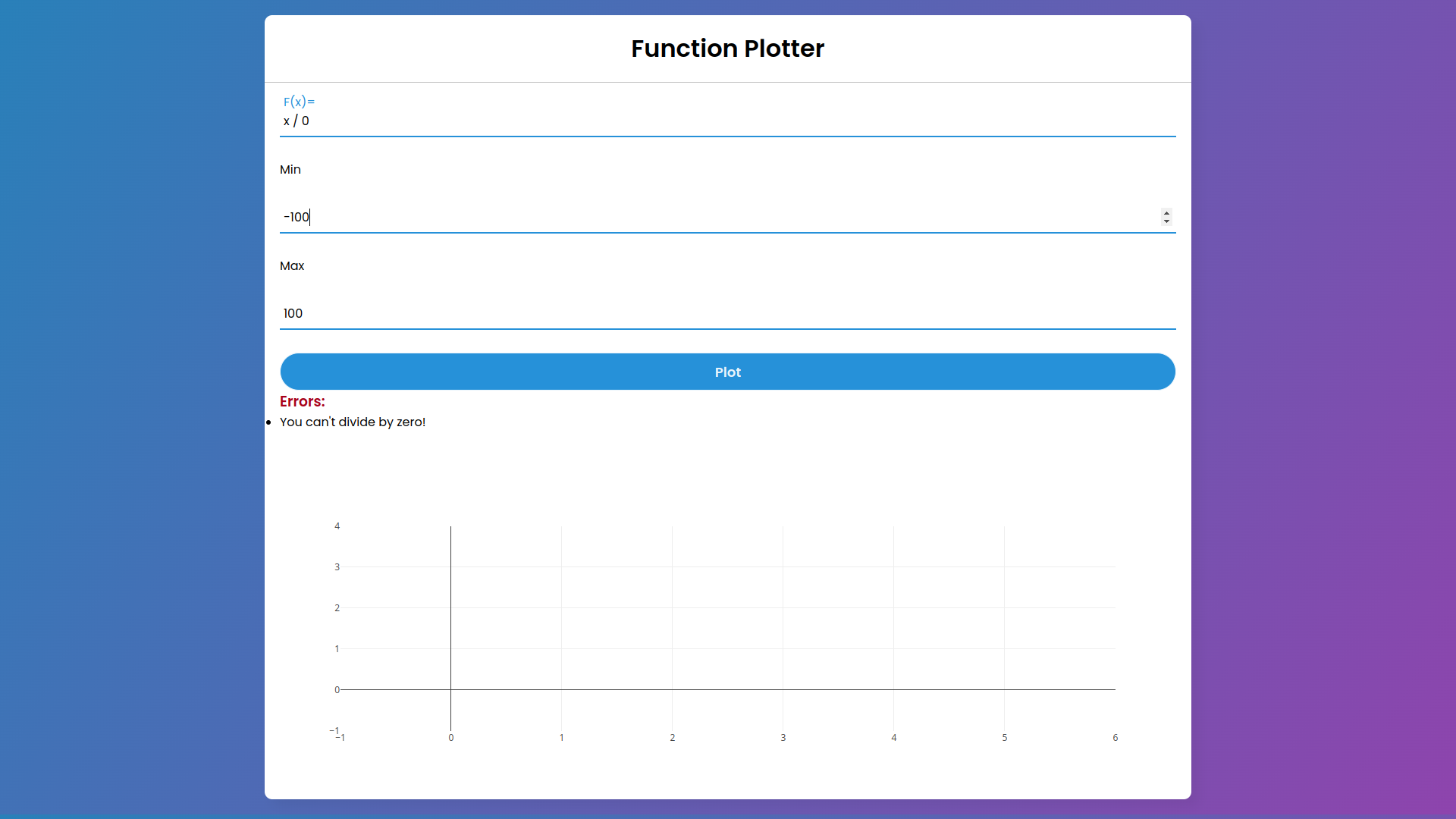Click y-axis tick label 2

click(x=337, y=608)
